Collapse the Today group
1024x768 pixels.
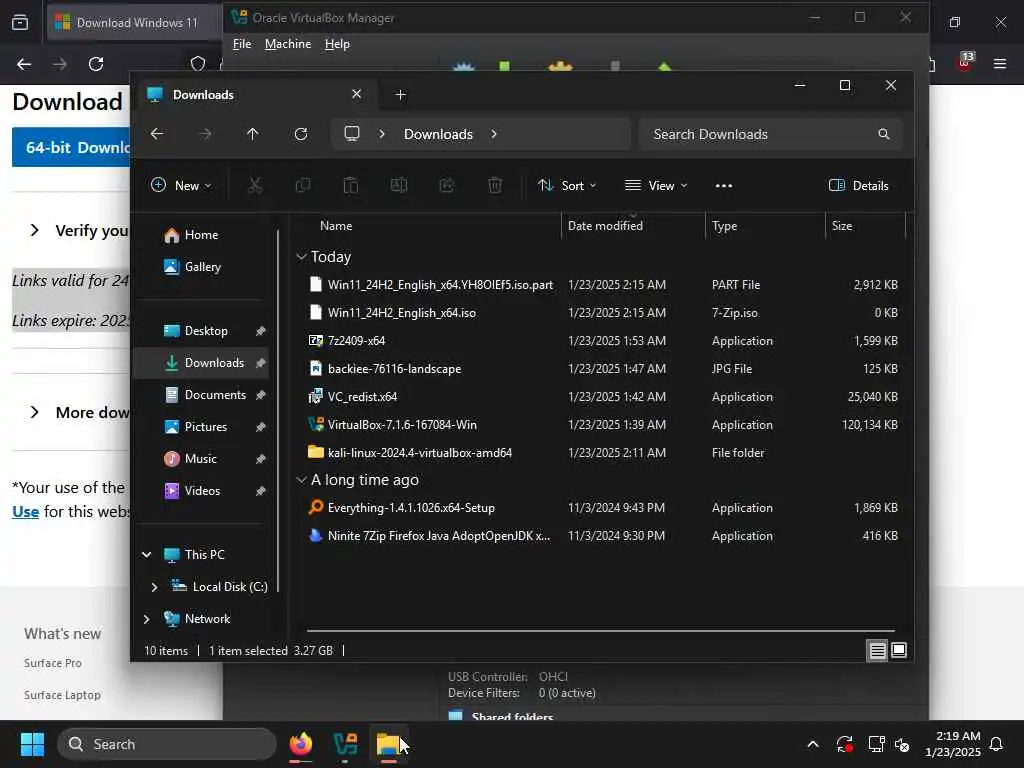point(301,257)
